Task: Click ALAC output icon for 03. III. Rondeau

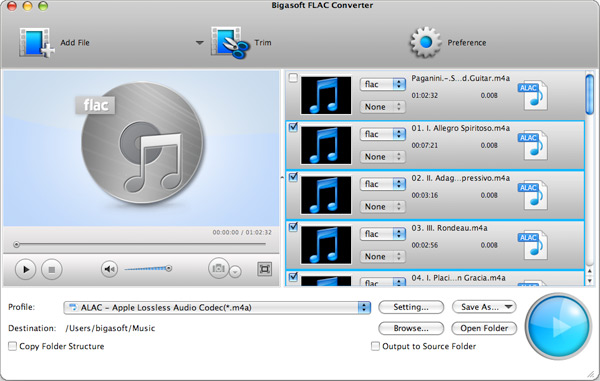Action: (x=533, y=244)
